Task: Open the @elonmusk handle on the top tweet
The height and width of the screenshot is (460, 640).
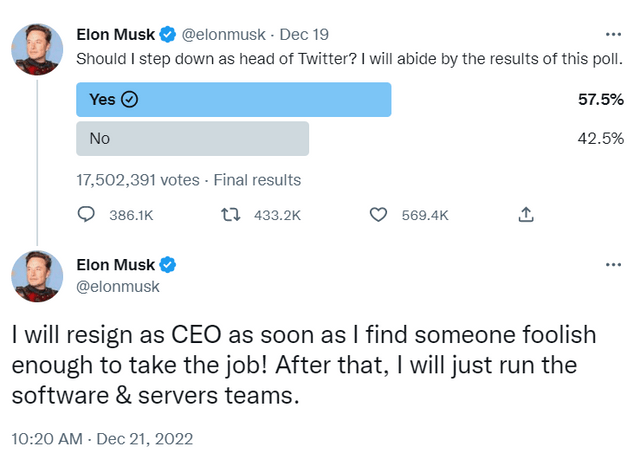Action: [x=221, y=35]
